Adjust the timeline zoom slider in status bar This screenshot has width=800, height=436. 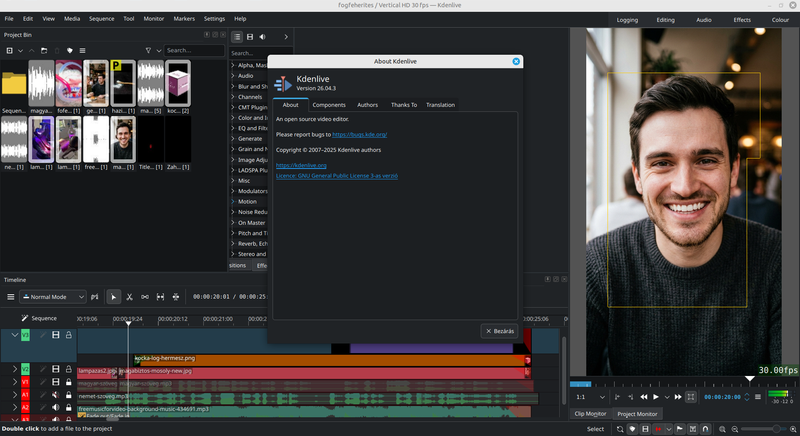click(764, 429)
